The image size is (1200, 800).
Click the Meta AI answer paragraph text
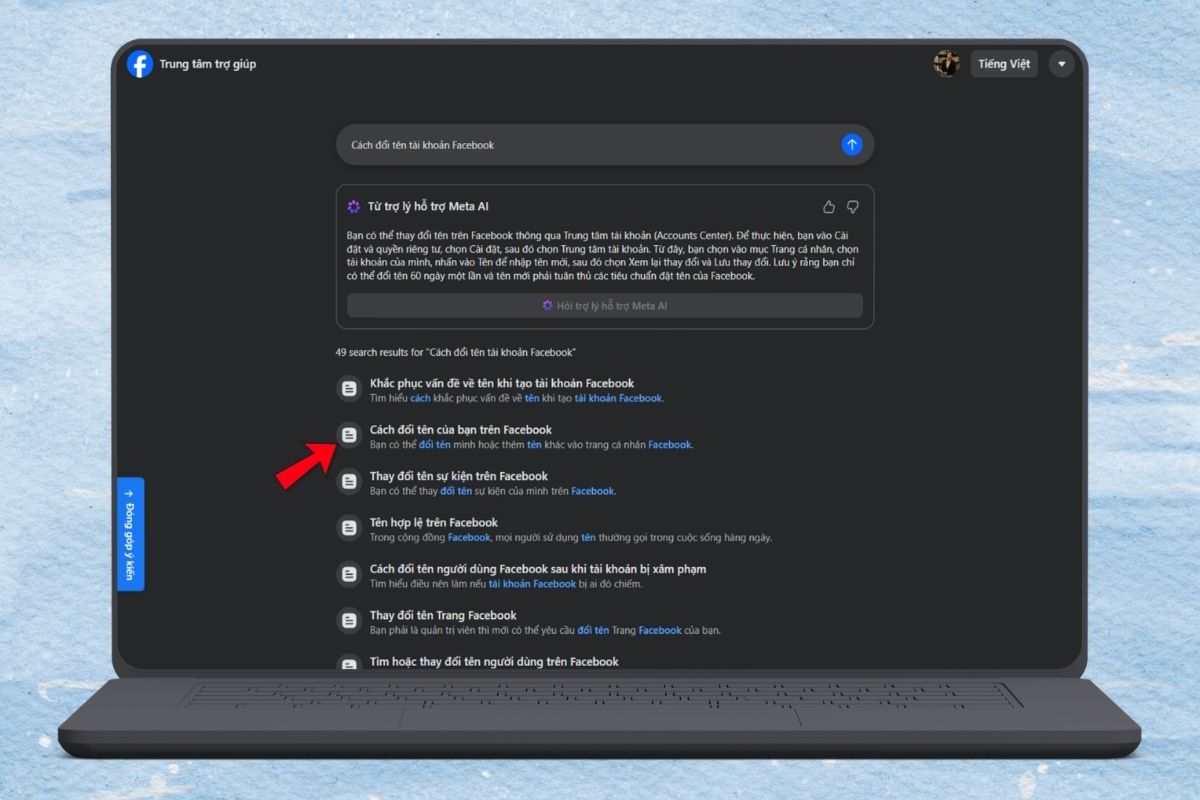pyautogui.click(x=604, y=255)
